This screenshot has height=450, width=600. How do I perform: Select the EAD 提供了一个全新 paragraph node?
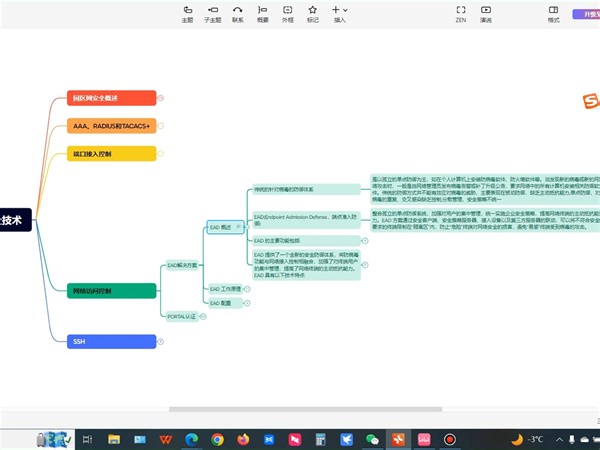[x=307, y=265]
